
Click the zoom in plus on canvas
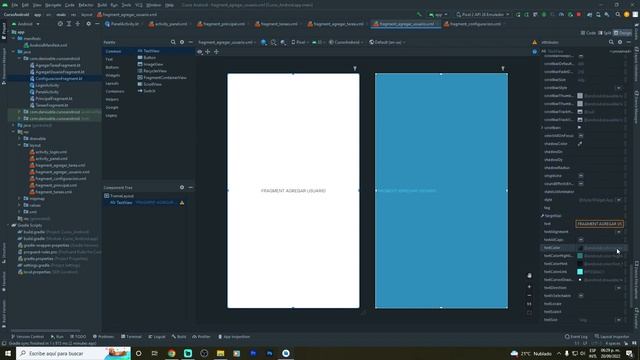coord(529,287)
